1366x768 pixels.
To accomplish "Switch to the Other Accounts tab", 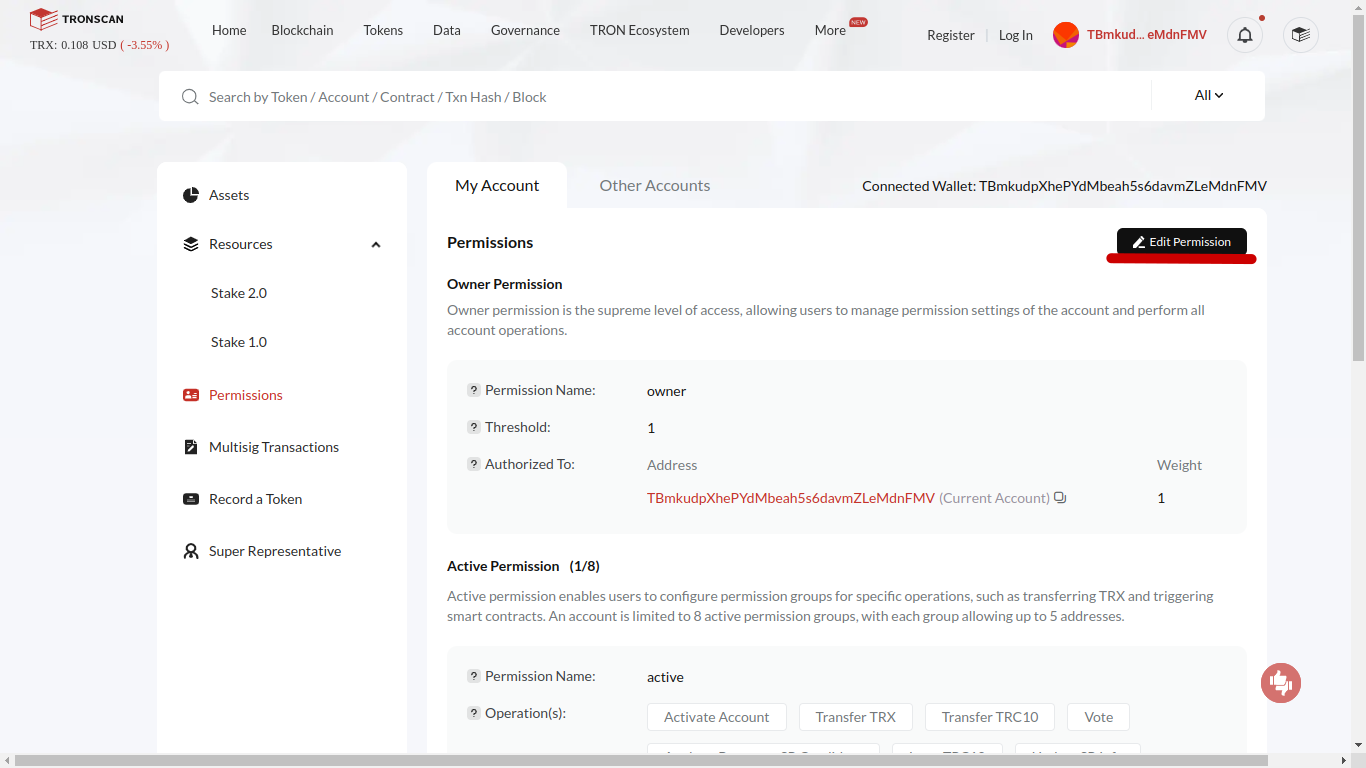I will [x=655, y=185].
